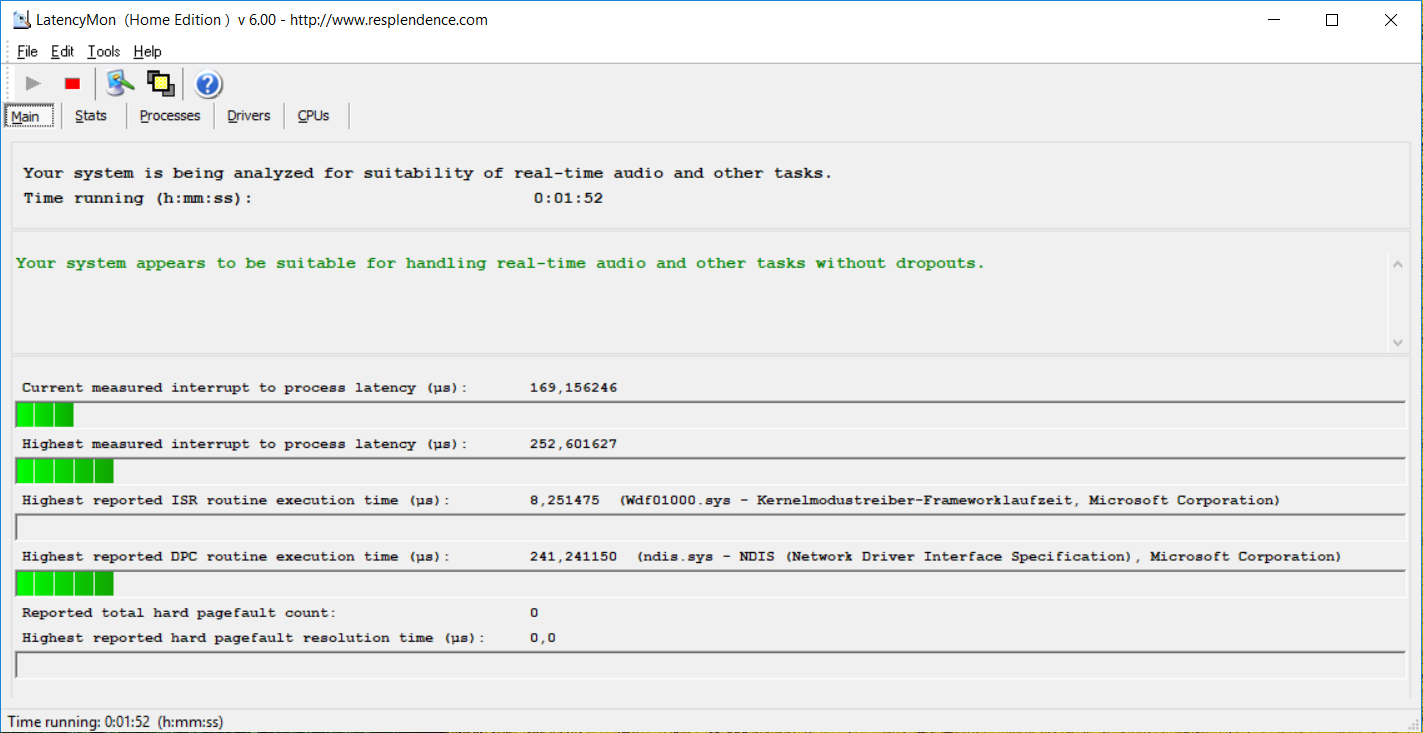Stop the latency monitor with red square
This screenshot has height=733, width=1423.
(x=72, y=84)
